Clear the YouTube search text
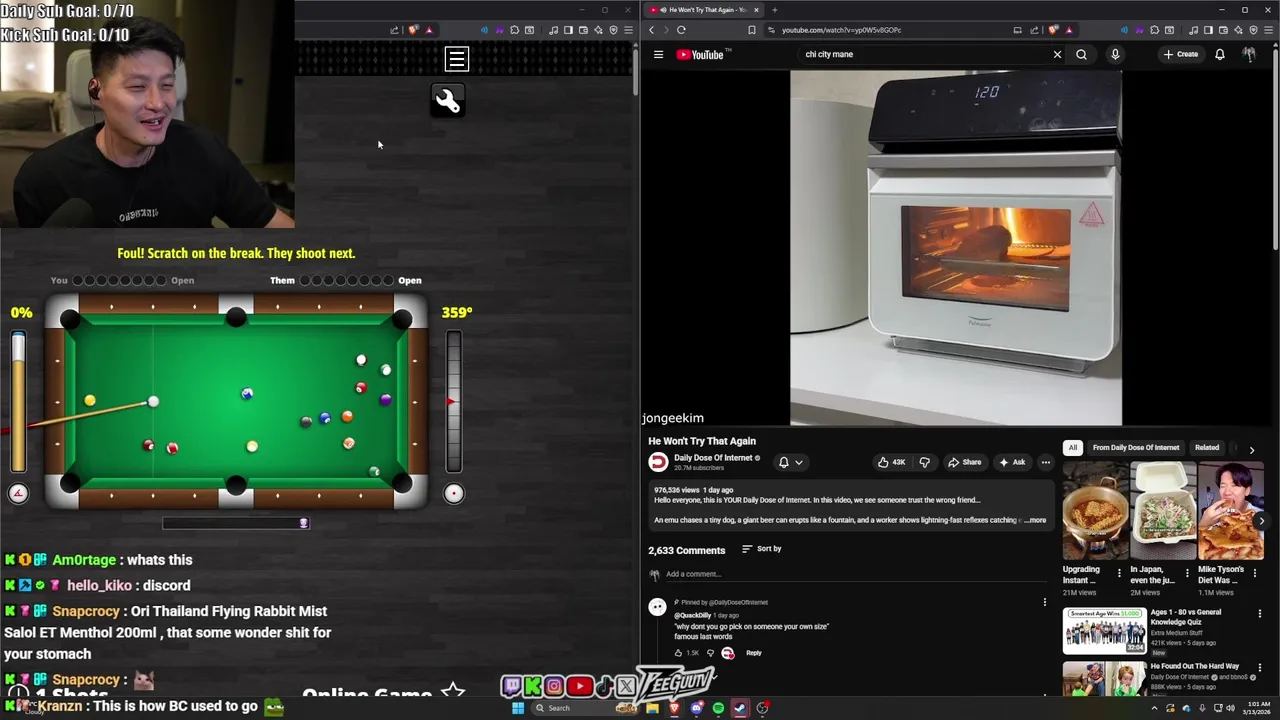The width and height of the screenshot is (1280, 720). (x=1057, y=54)
